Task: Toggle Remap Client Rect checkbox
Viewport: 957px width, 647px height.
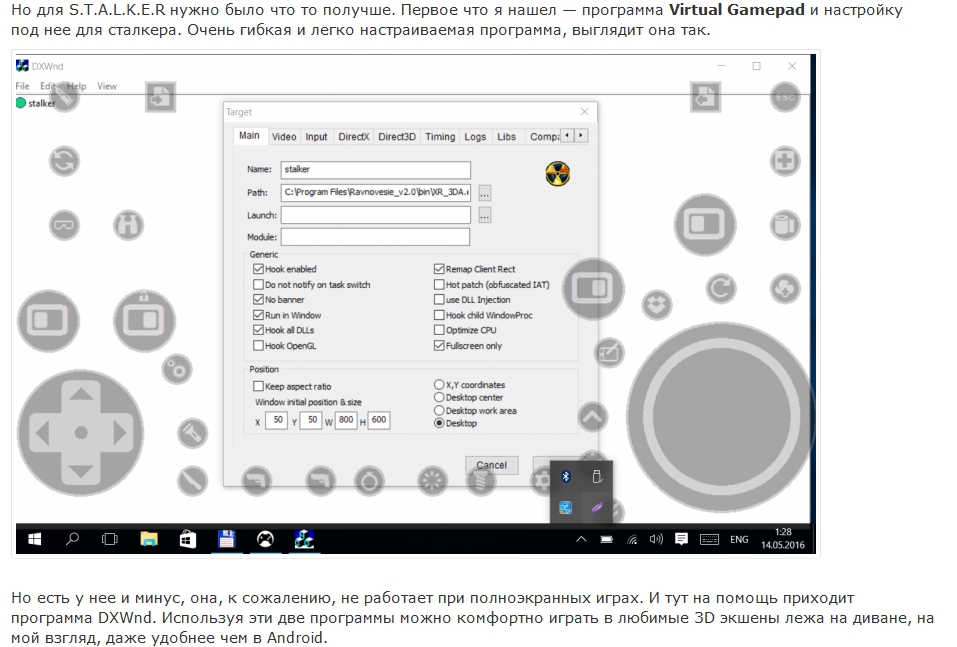Action: point(439,269)
